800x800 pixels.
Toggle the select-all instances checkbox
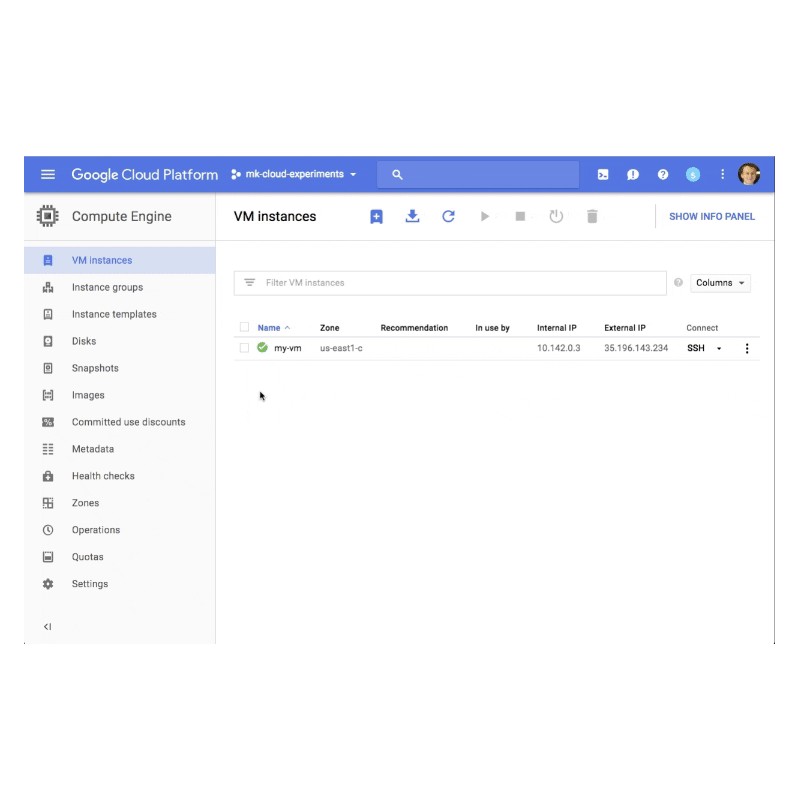coord(244,327)
